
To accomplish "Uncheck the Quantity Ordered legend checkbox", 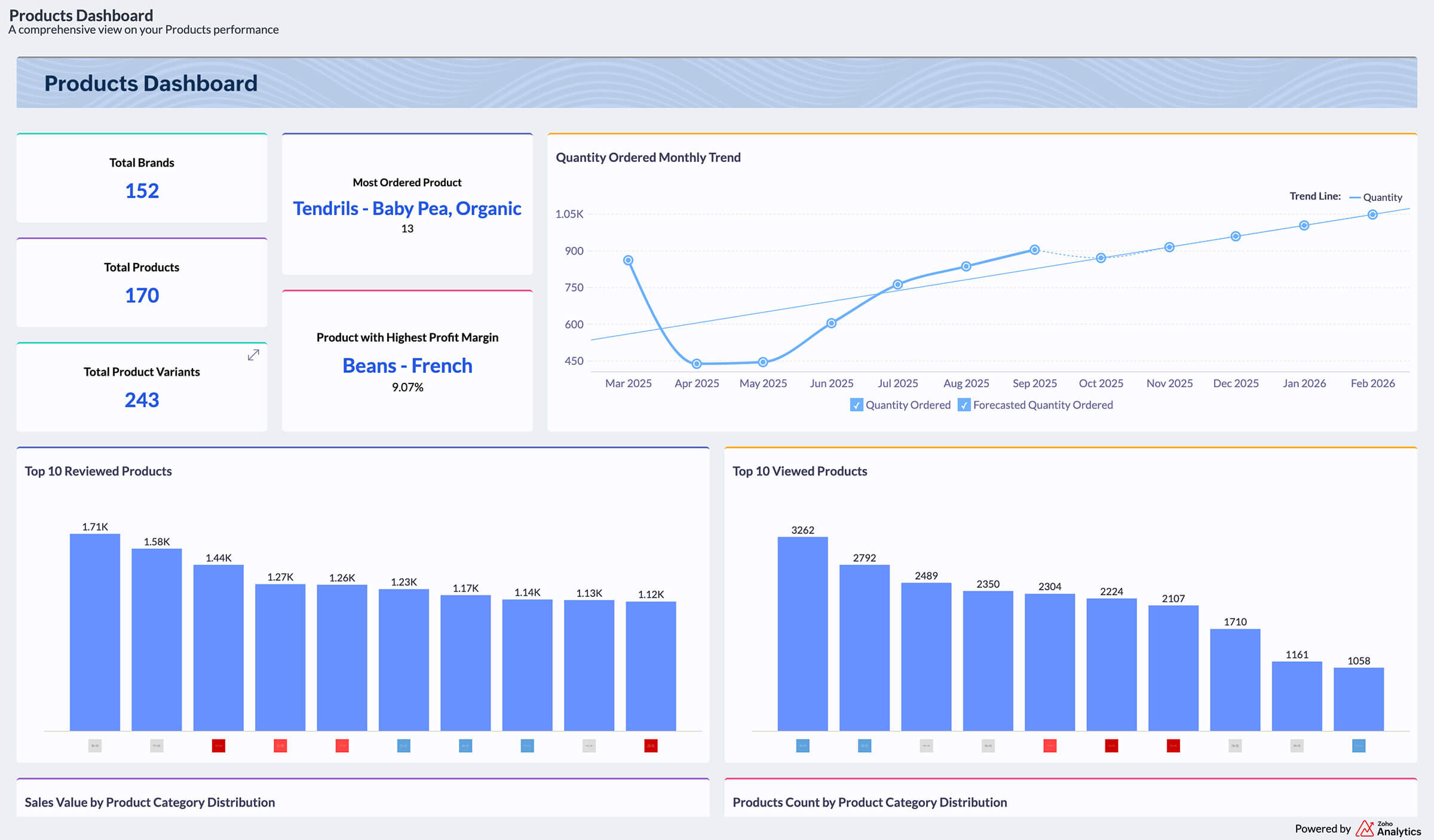I will [857, 405].
